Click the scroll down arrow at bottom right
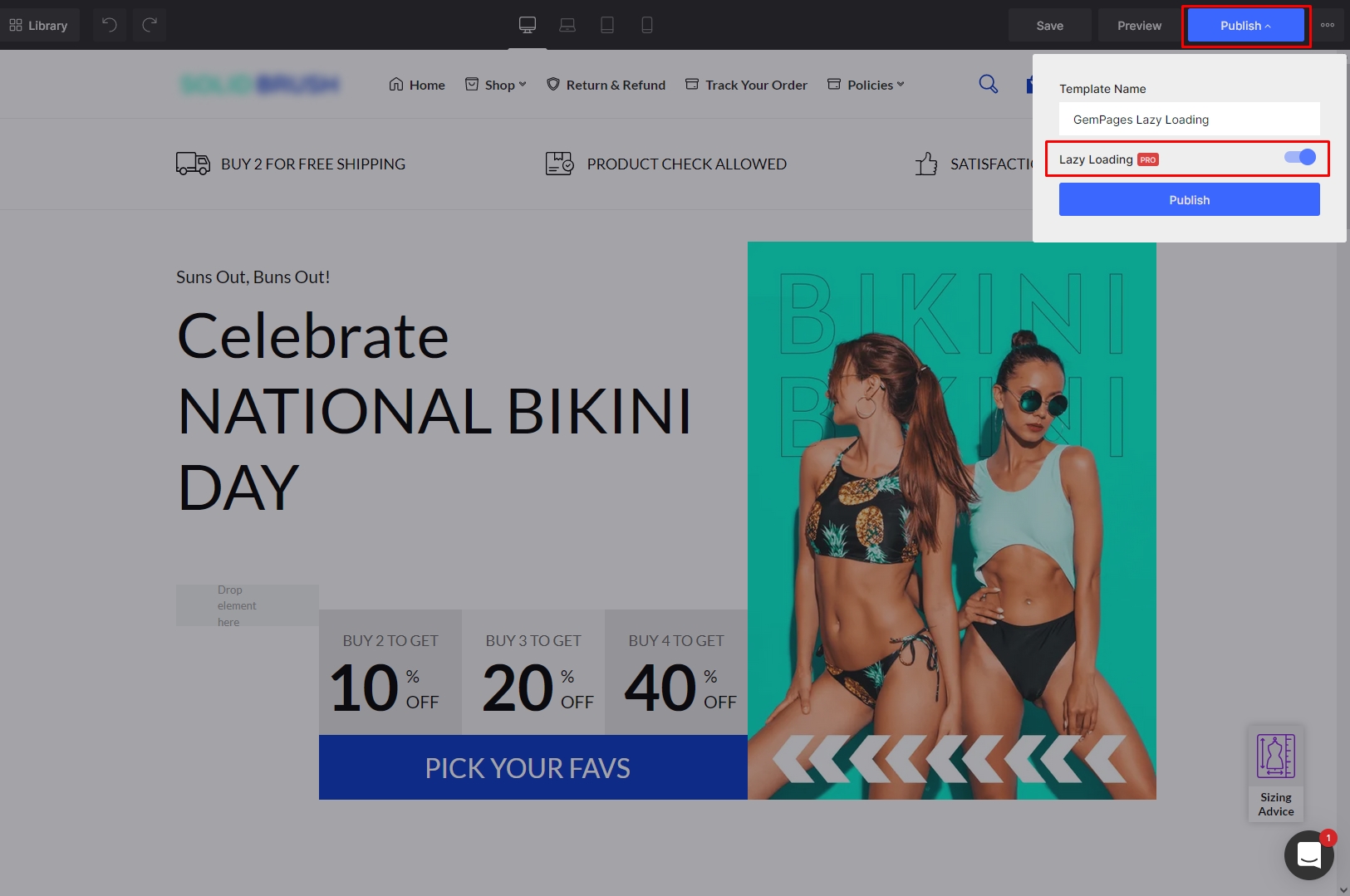The height and width of the screenshot is (896, 1350). [x=1343, y=889]
